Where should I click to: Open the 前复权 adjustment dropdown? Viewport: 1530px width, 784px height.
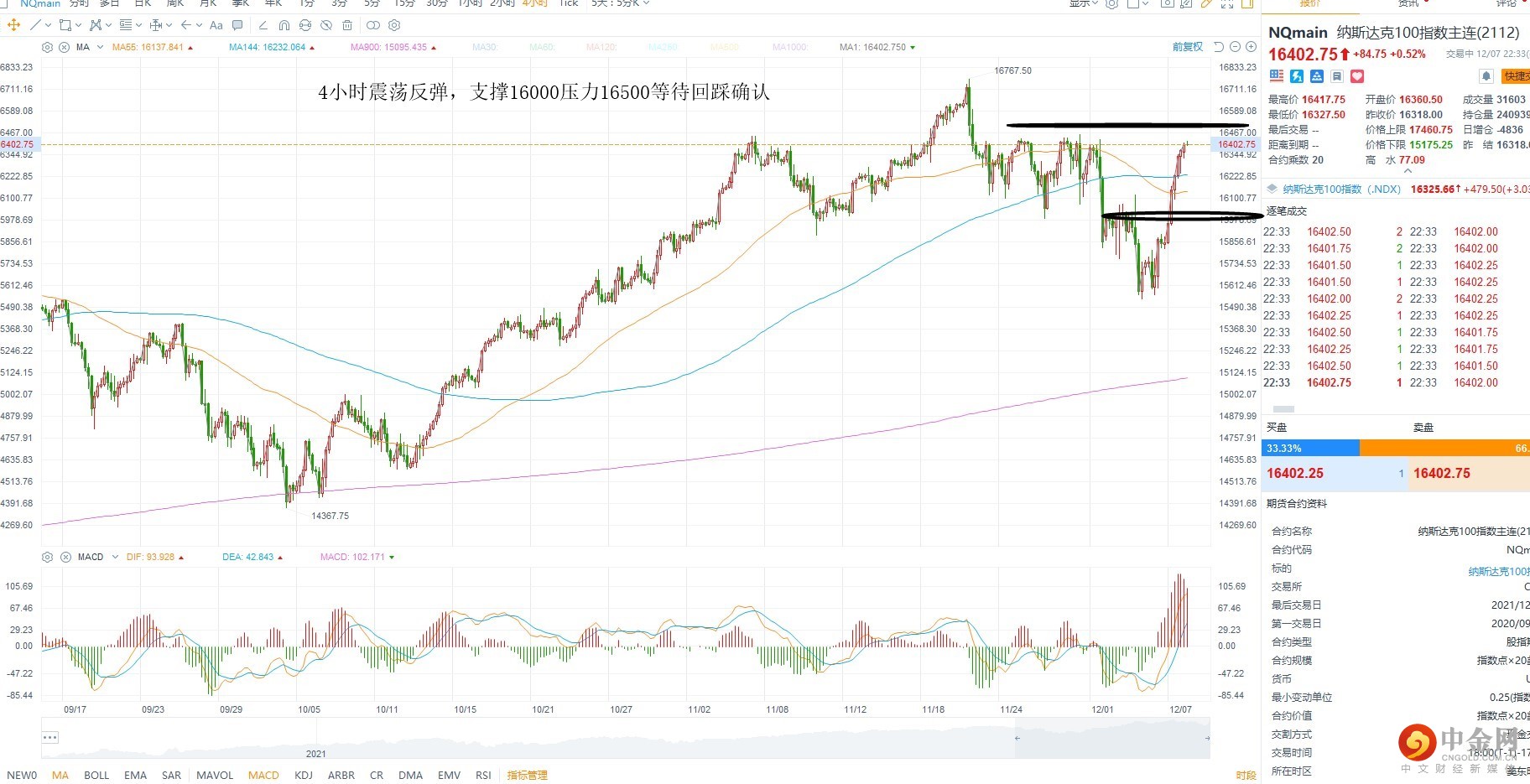tap(1188, 47)
